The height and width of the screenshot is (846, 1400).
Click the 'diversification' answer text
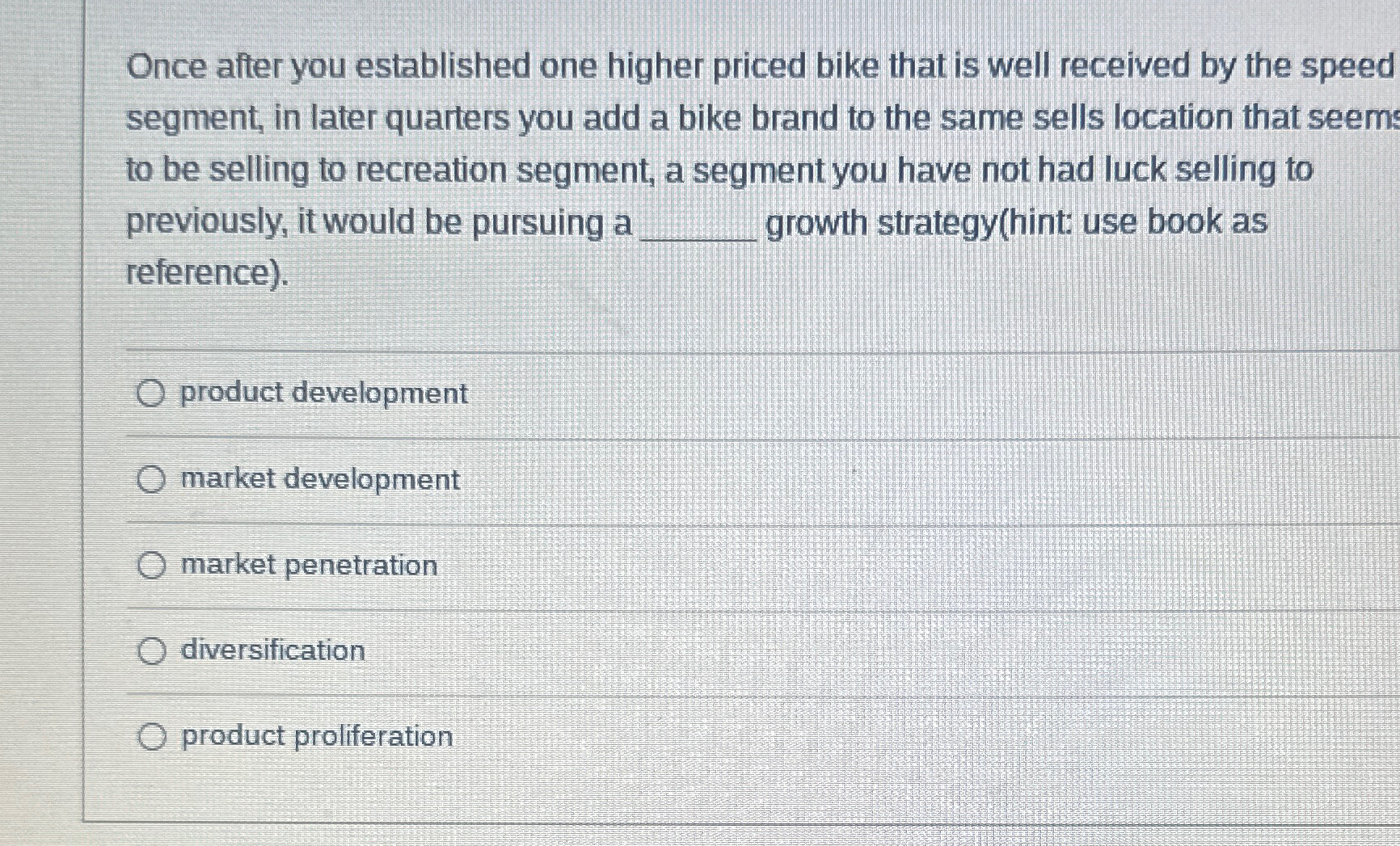point(272,650)
